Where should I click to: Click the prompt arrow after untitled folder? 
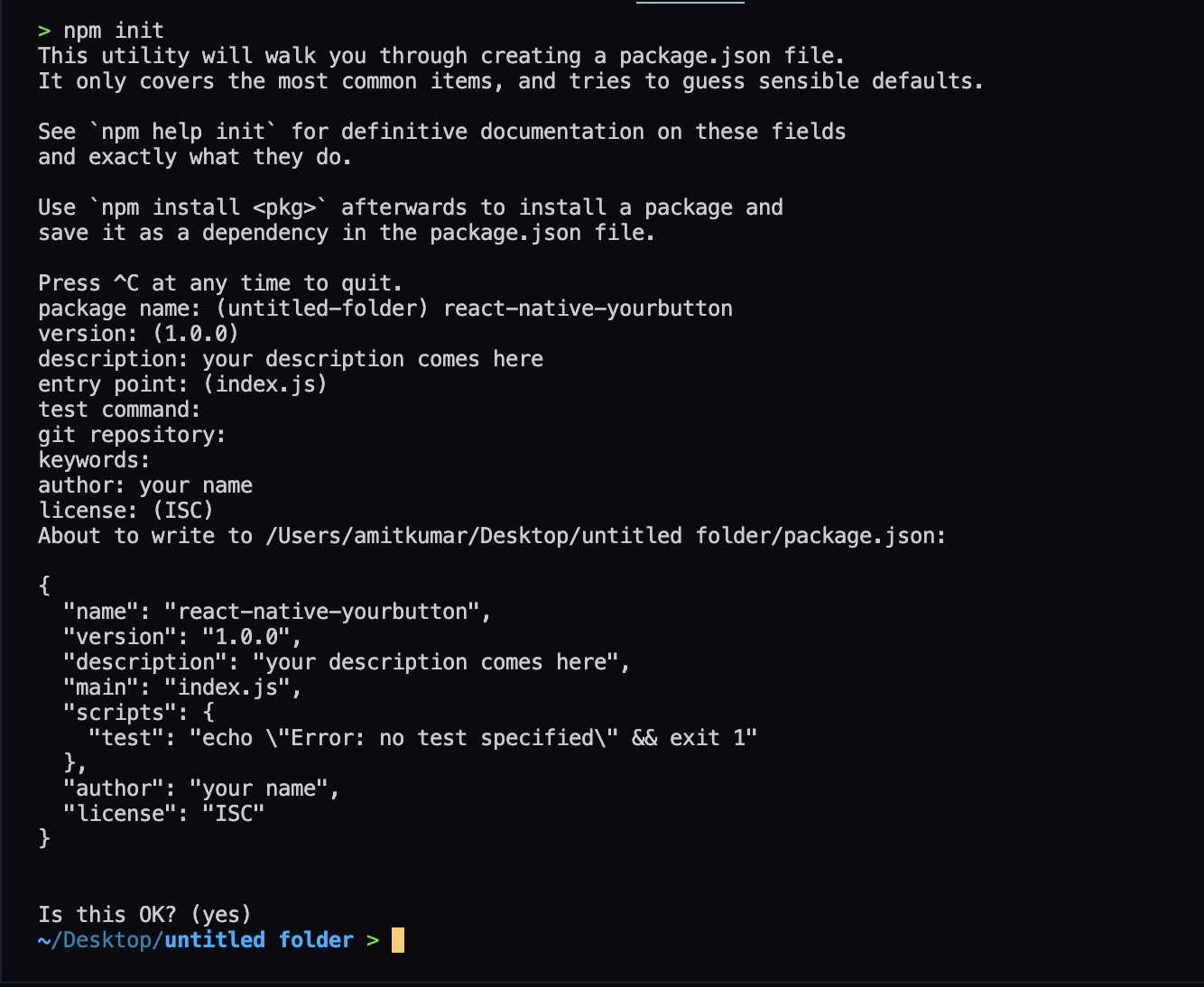pos(373,940)
